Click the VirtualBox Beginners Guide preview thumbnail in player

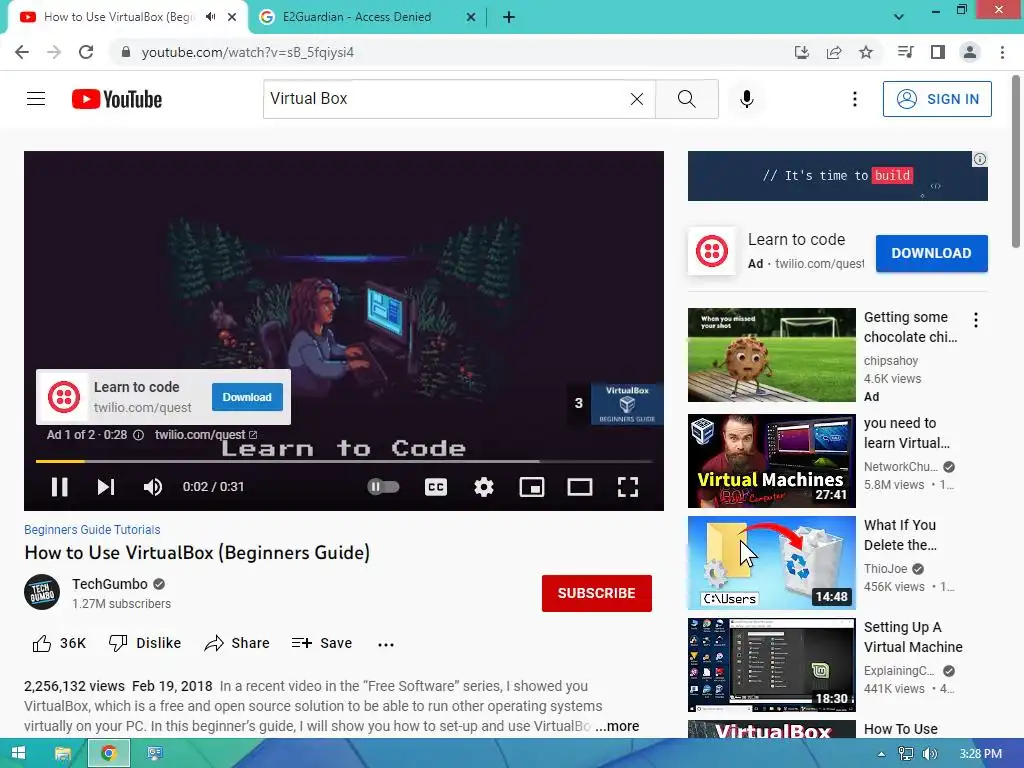[x=627, y=404]
